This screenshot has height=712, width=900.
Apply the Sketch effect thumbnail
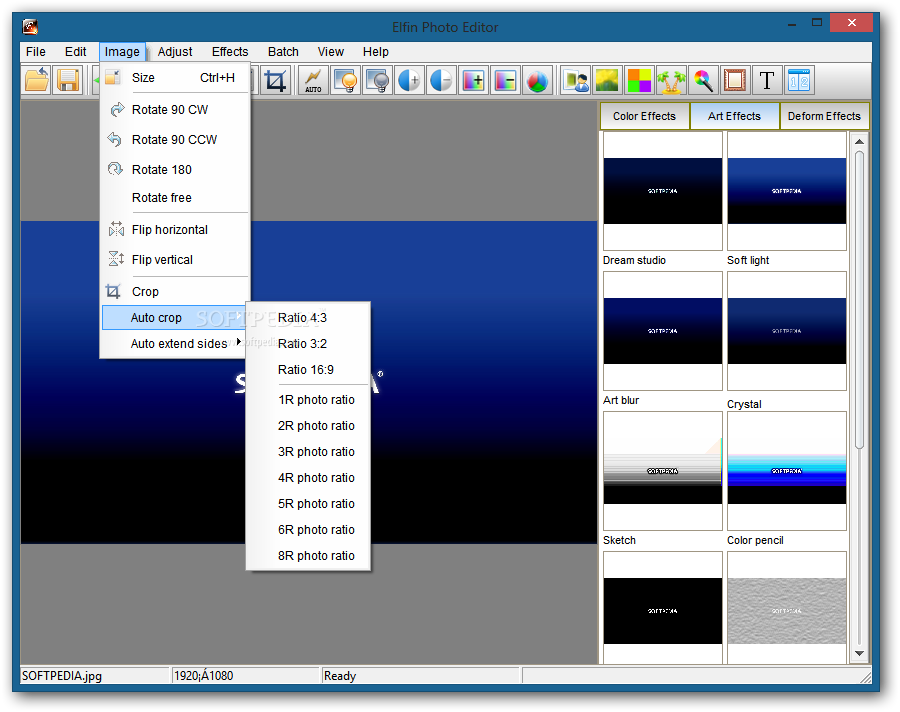[x=662, y=471]
